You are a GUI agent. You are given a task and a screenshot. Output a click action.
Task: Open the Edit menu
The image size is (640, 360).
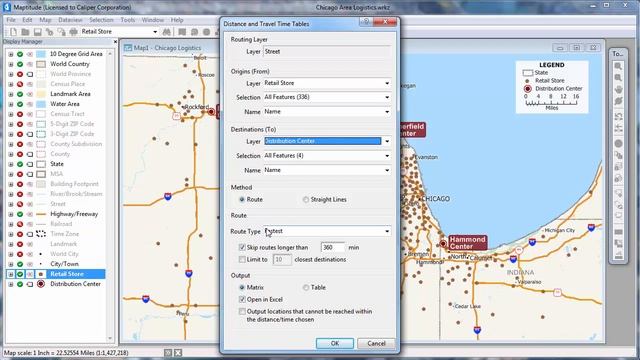point(27,20)
